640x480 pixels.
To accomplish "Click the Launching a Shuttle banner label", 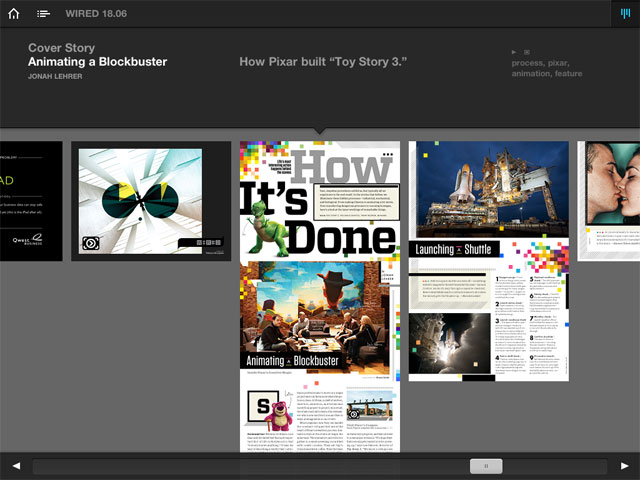I will [x=453, y=249].
